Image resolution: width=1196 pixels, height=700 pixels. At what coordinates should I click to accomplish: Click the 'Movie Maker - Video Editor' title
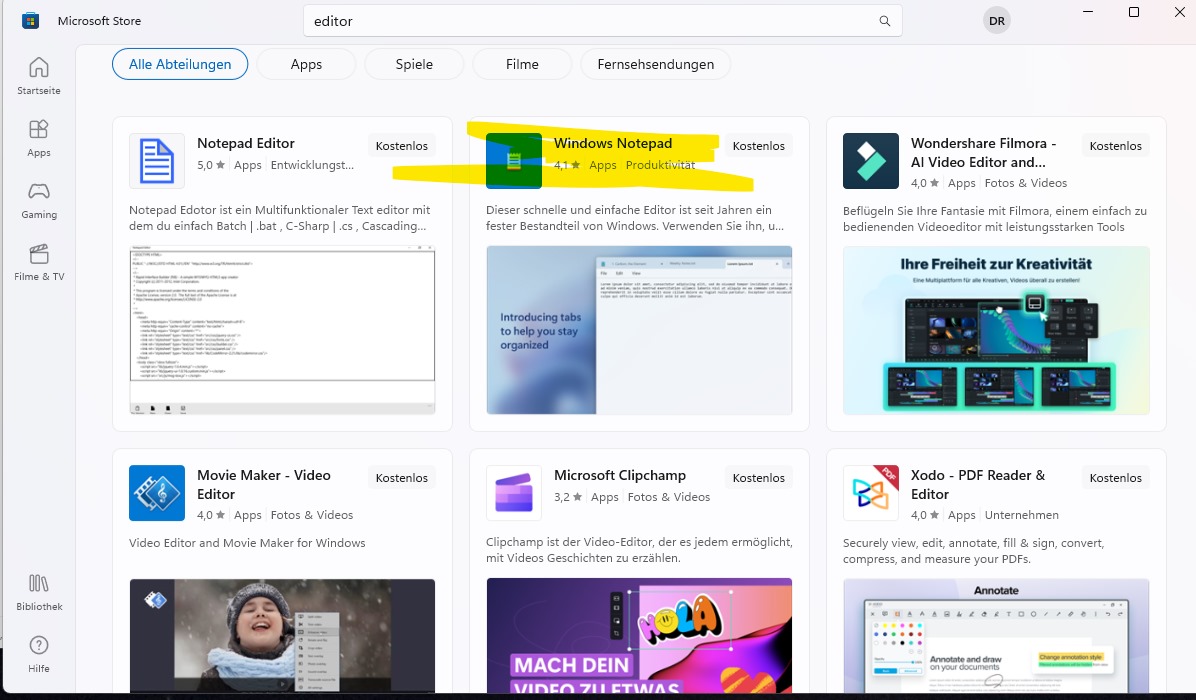pos(264,484)
